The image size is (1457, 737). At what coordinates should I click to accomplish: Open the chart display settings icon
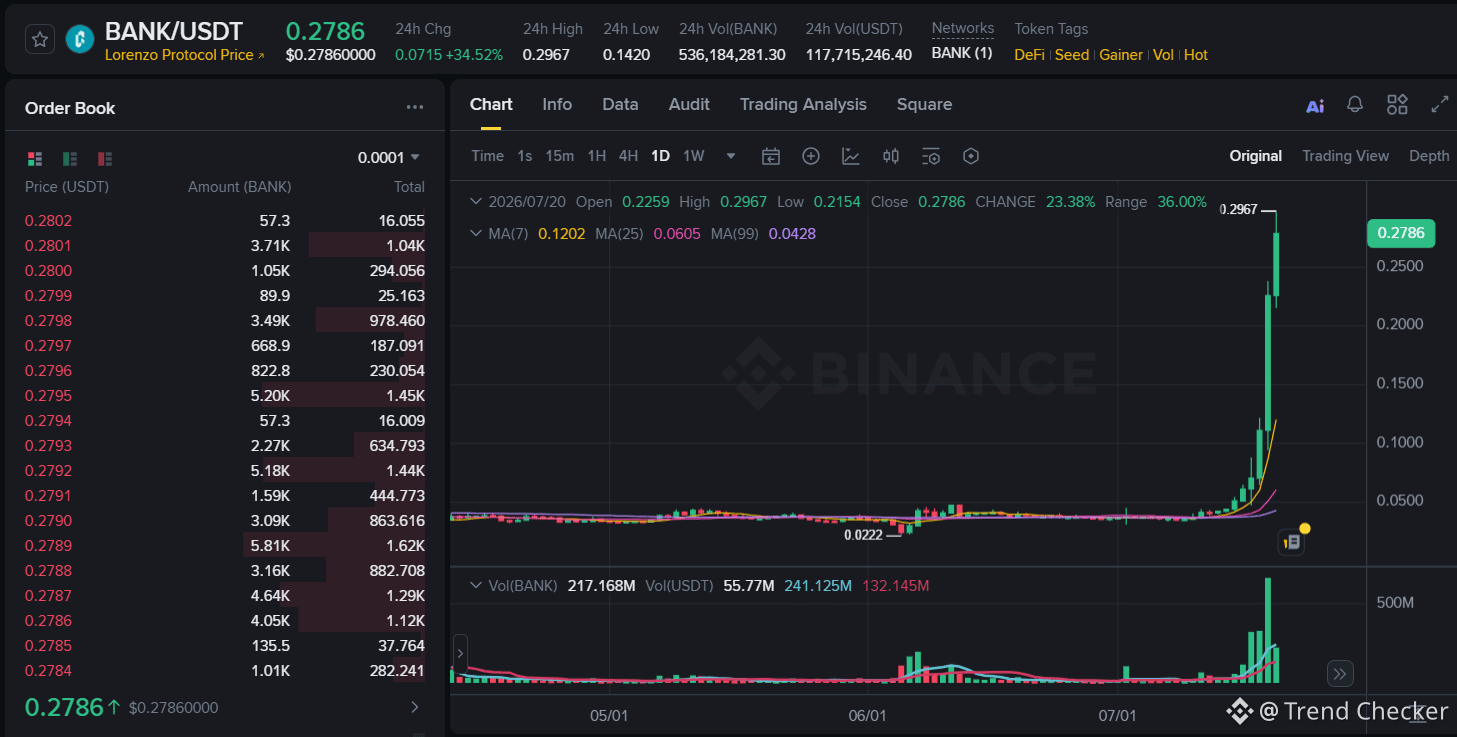coord(931,156)
